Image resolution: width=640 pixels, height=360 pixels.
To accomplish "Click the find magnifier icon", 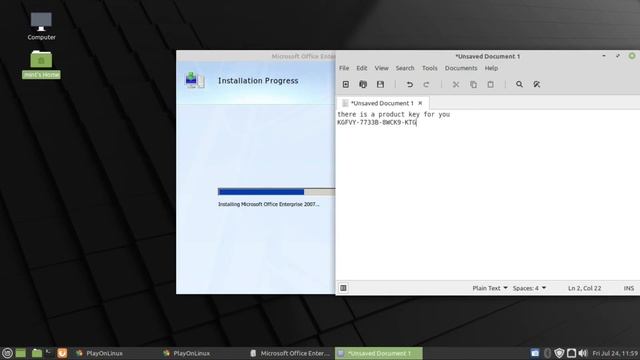I will (519, 84).
